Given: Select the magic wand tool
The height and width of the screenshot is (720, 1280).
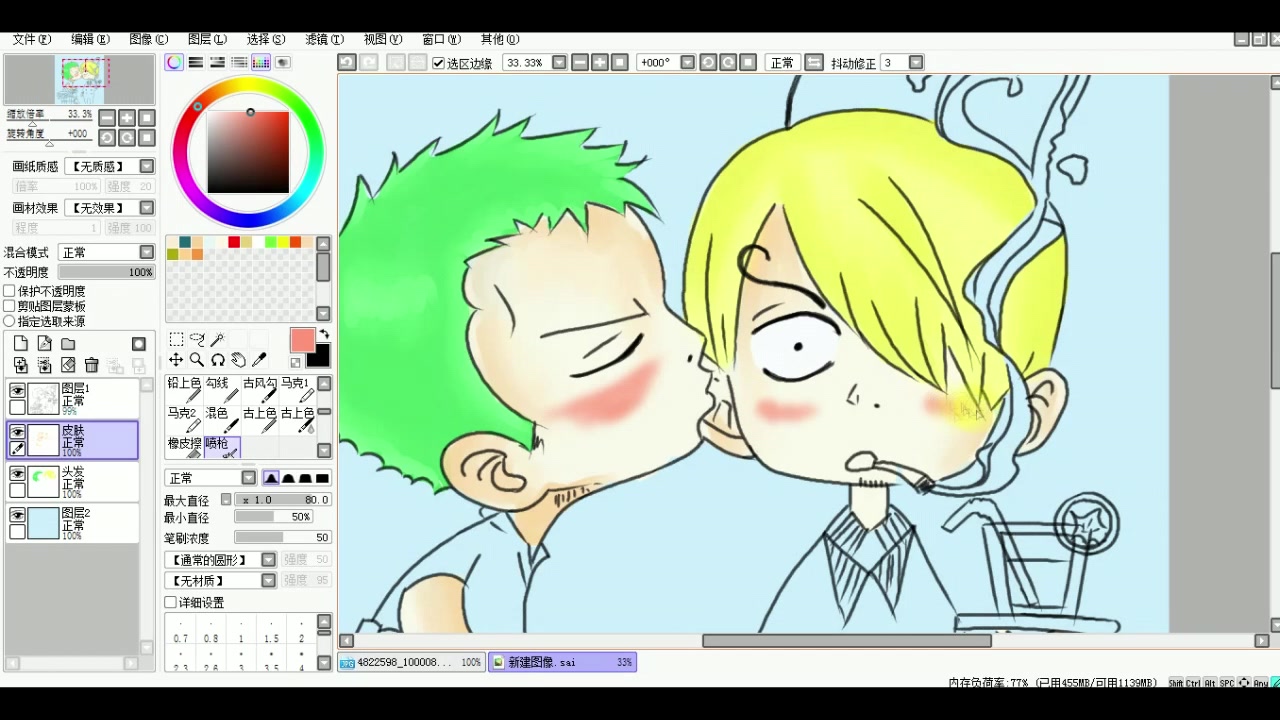Looking at the screenshot, I should tap(217, 340).
